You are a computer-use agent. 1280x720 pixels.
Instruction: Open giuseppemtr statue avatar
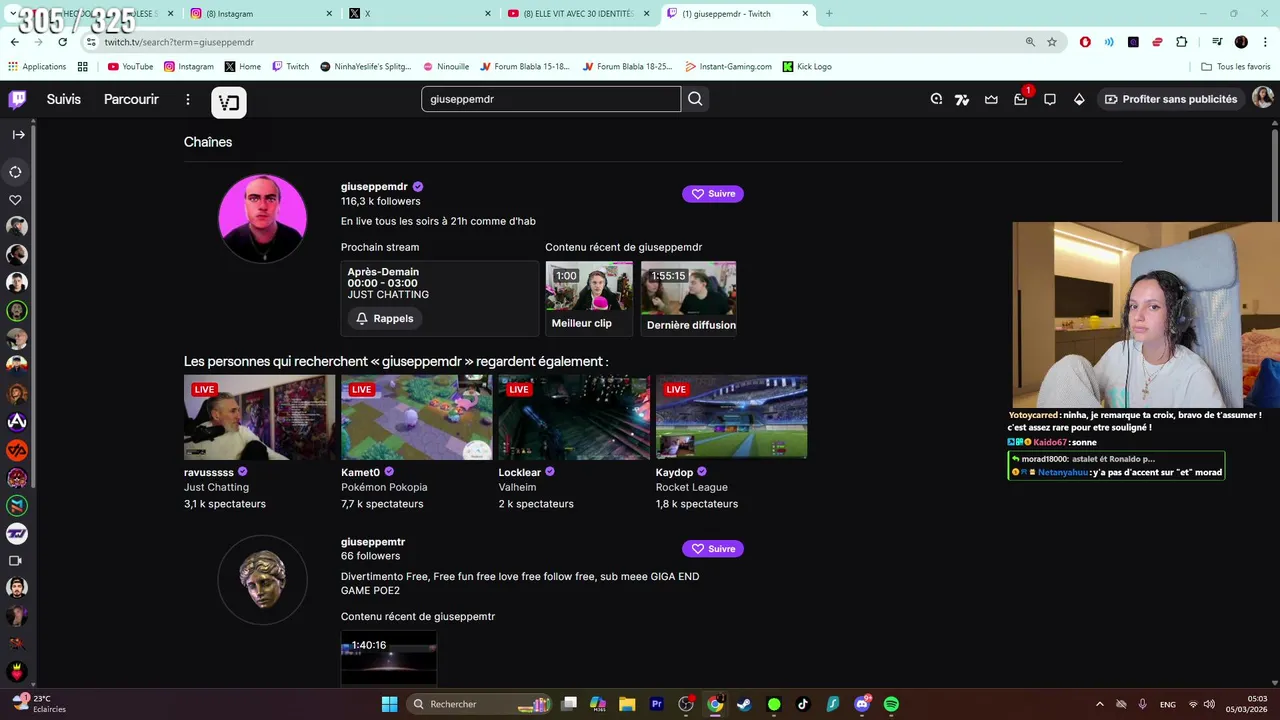point(262,580)
